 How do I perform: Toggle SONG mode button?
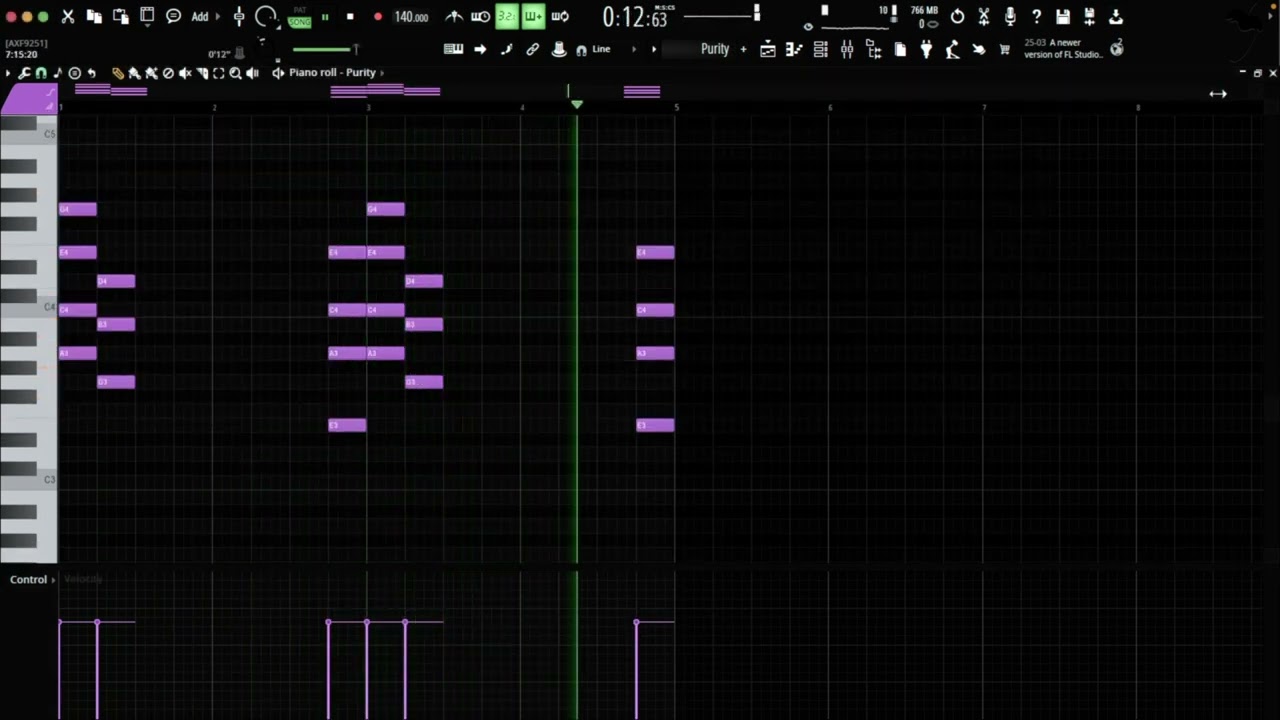point(300,21)
